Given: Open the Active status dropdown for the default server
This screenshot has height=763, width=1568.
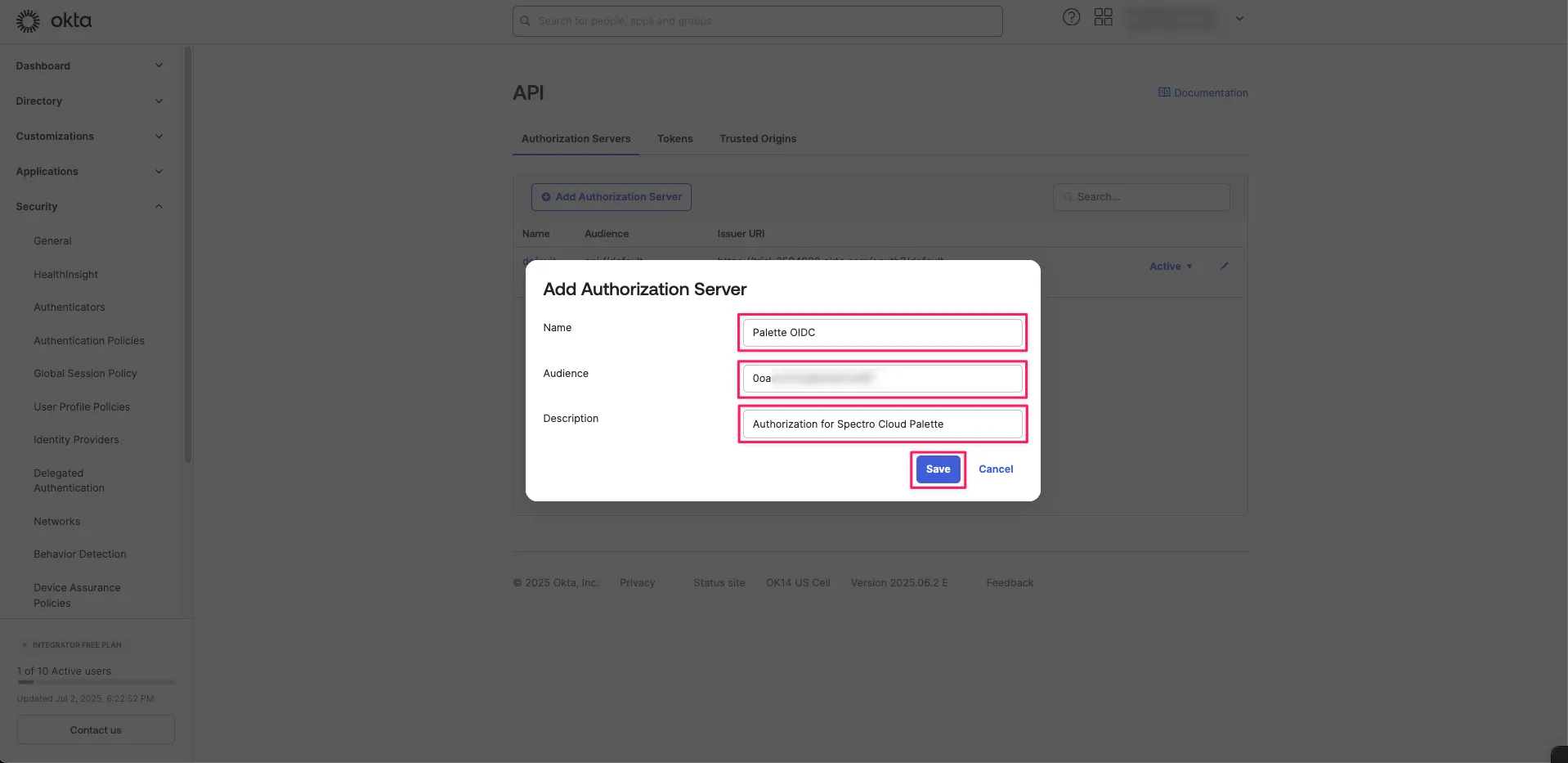Looking at the screenshot, I should (1170, 266).
